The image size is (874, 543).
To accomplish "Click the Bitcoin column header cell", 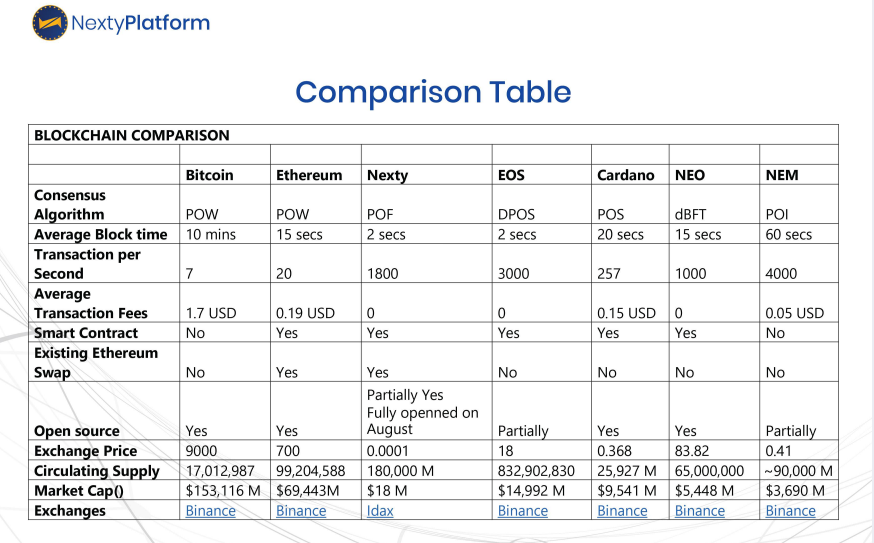I will pos(209,175).
